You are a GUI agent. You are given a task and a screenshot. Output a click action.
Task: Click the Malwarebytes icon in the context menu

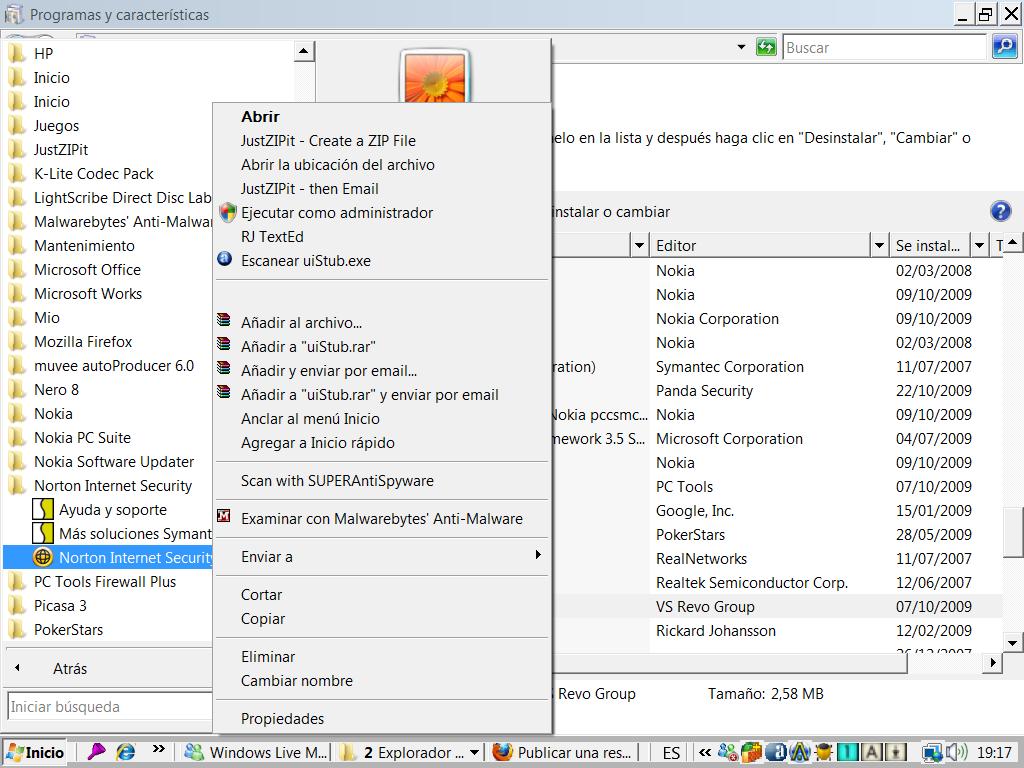[225, 518]
